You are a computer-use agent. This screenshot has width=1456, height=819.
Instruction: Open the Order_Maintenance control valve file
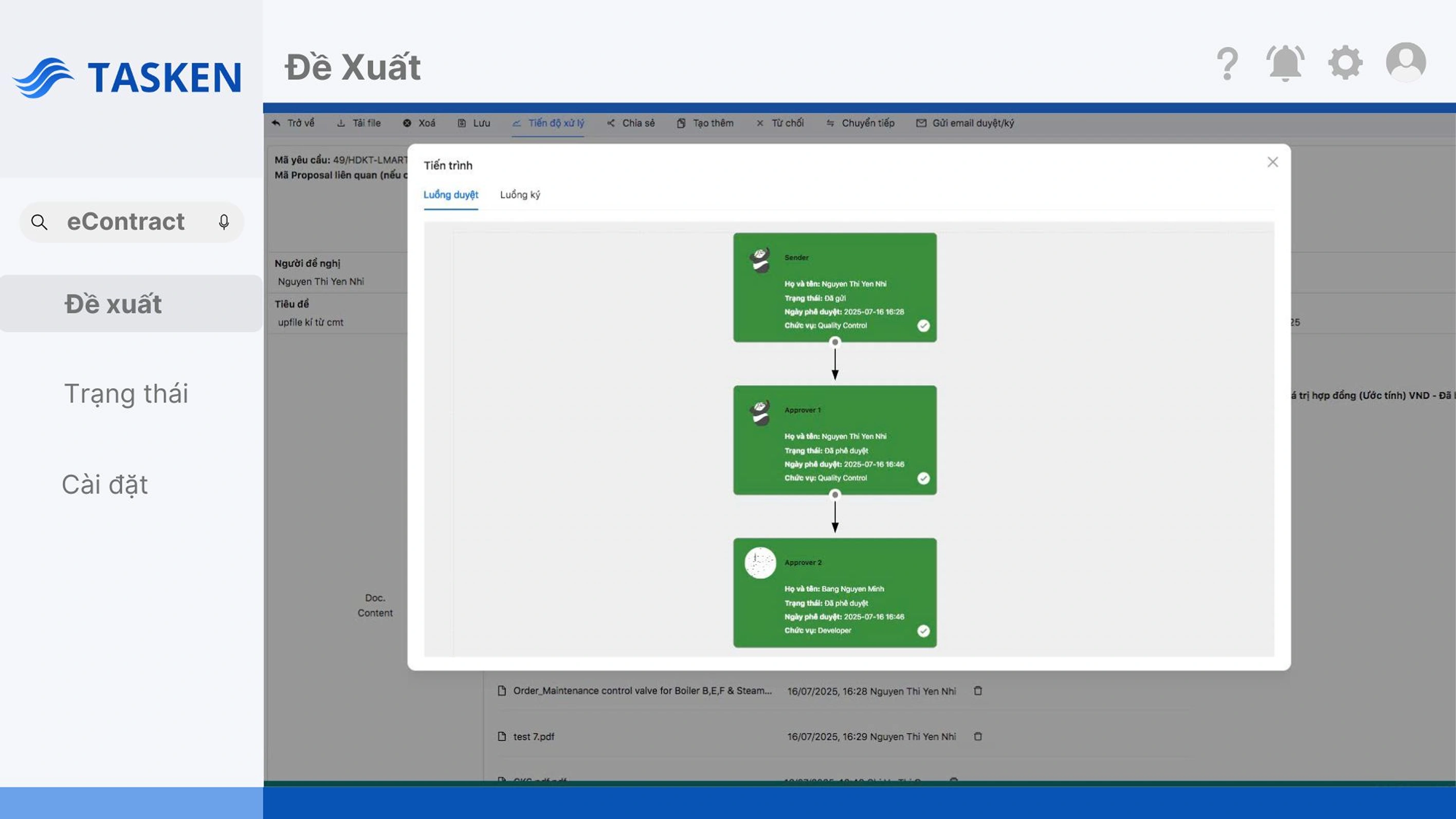(x=642, y=690)
